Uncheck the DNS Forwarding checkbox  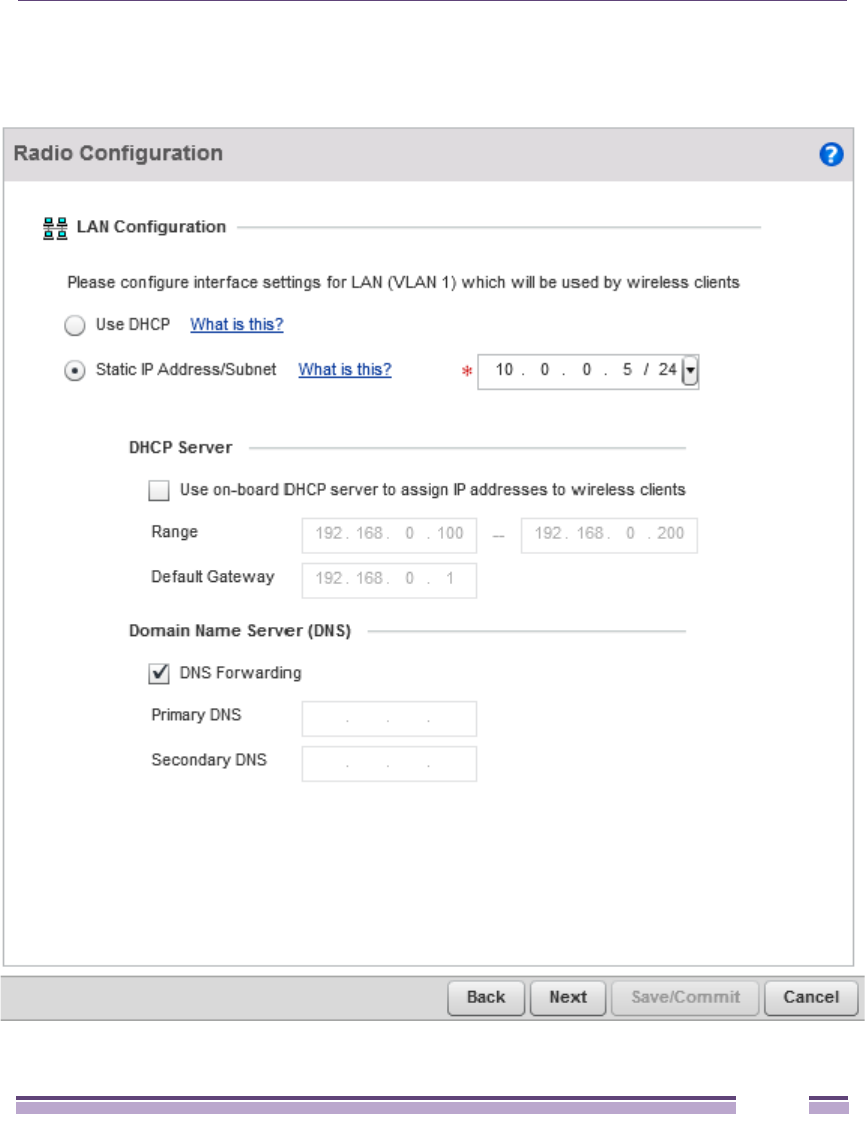[158, 674]
